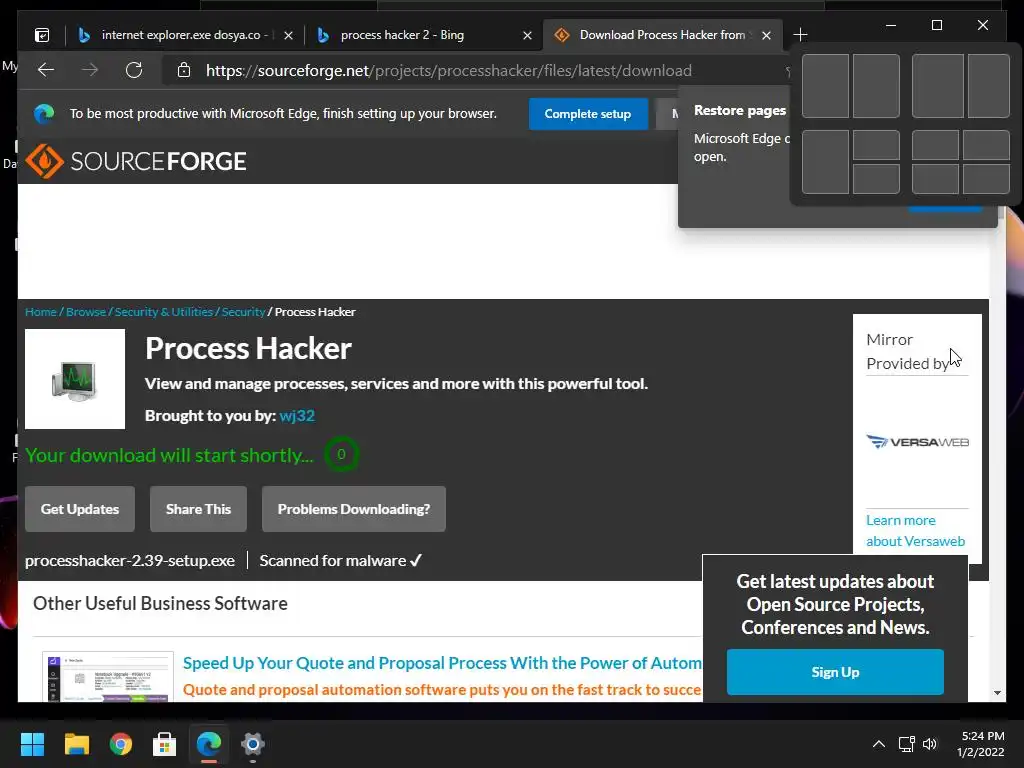Close the process hacker 2 Bing tab
1024x768 pixels.
(x=528, y=35)
